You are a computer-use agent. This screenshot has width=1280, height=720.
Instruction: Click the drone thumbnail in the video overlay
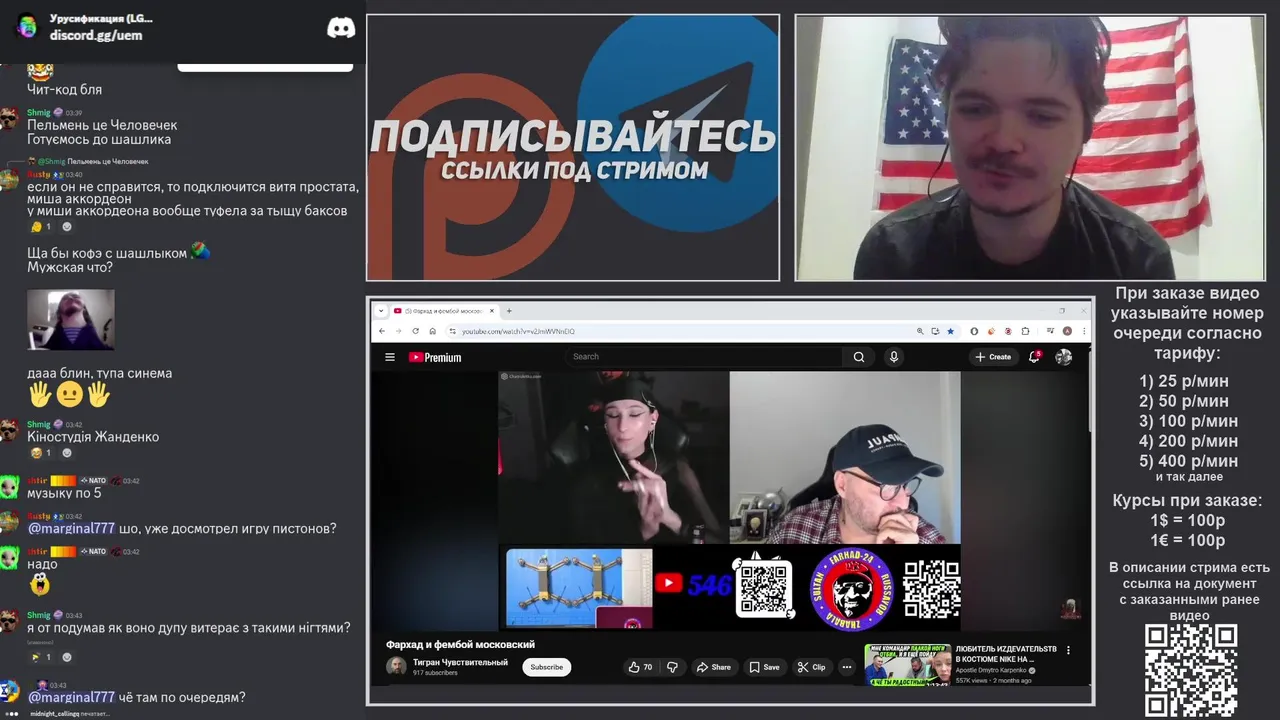point(579,588)
